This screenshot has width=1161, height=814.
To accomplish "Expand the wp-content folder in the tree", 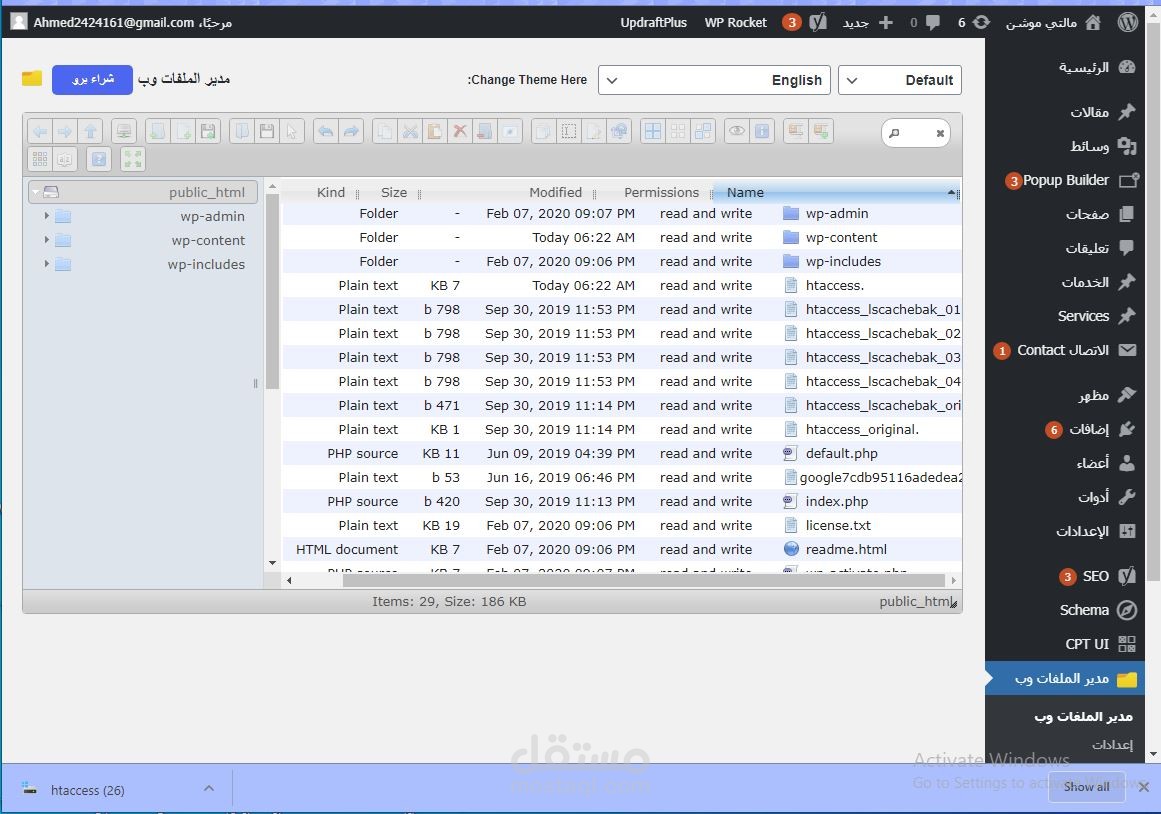I will point(47,240).
